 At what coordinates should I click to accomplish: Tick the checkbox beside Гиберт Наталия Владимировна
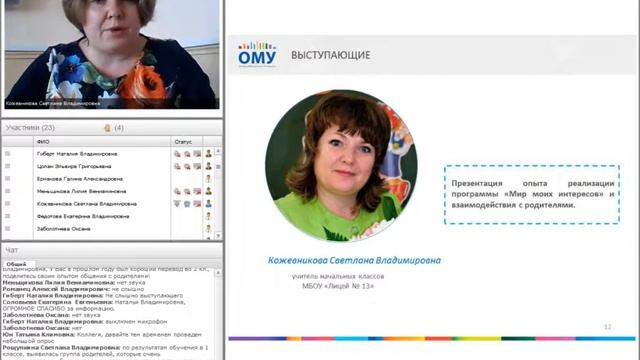coord(7,154)
